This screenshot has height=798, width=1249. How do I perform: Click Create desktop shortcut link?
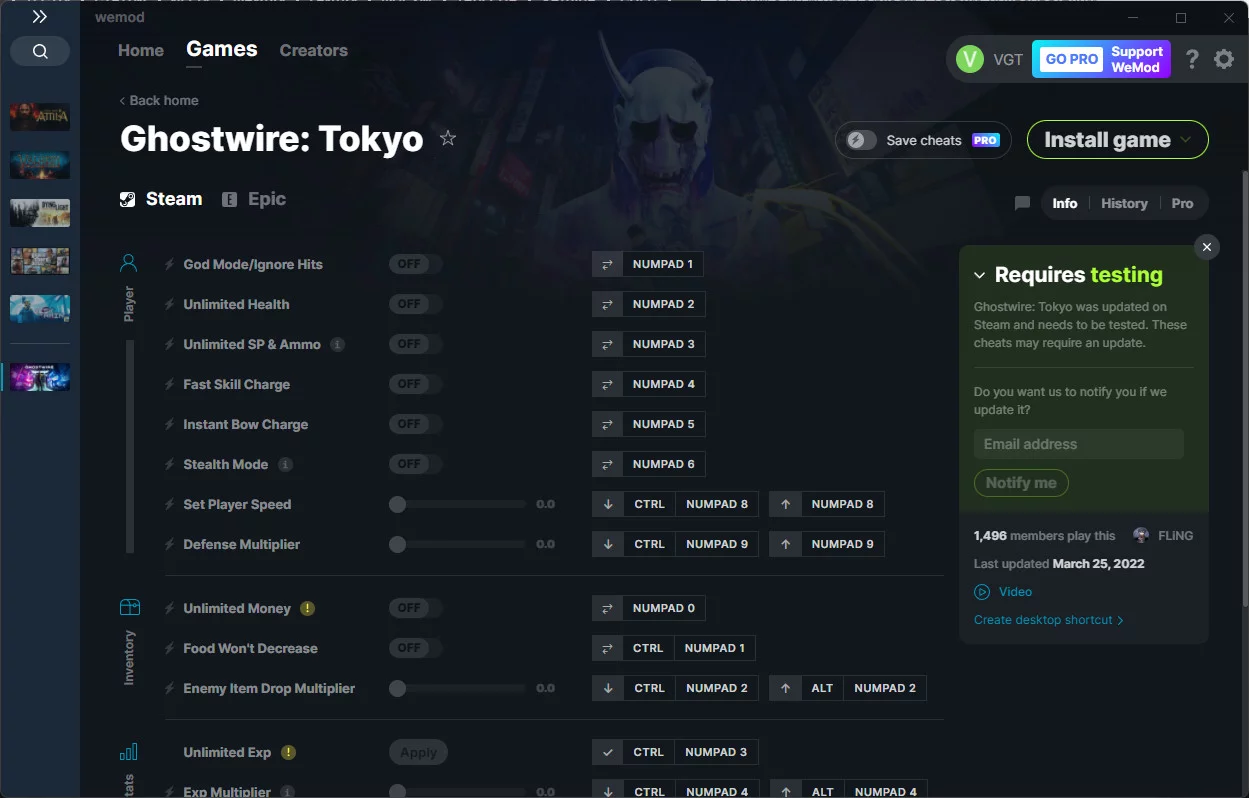click(x=1049, y=620)
